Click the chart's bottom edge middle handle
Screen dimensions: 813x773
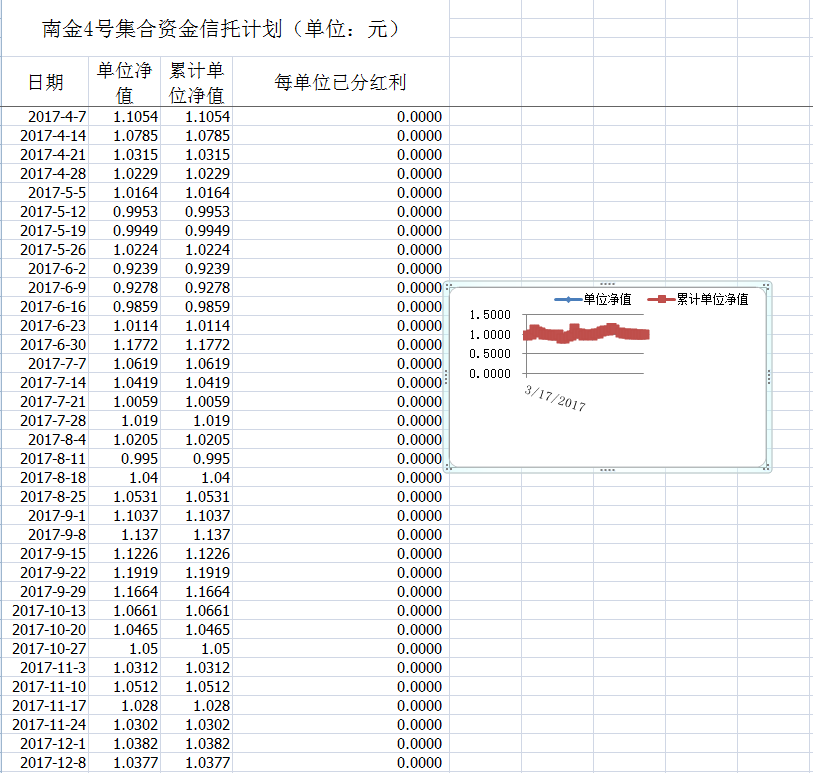point(607,467)
